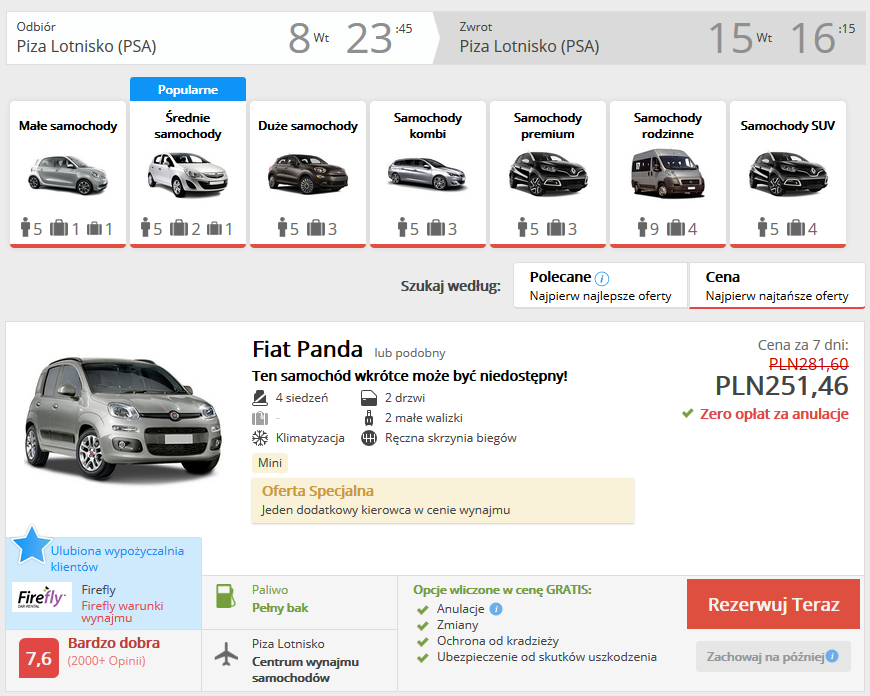The image size is (870, 696).
Task: Click the crossed-out price PLN281,60
Action: pyautogui.click(x=808, y=364)
